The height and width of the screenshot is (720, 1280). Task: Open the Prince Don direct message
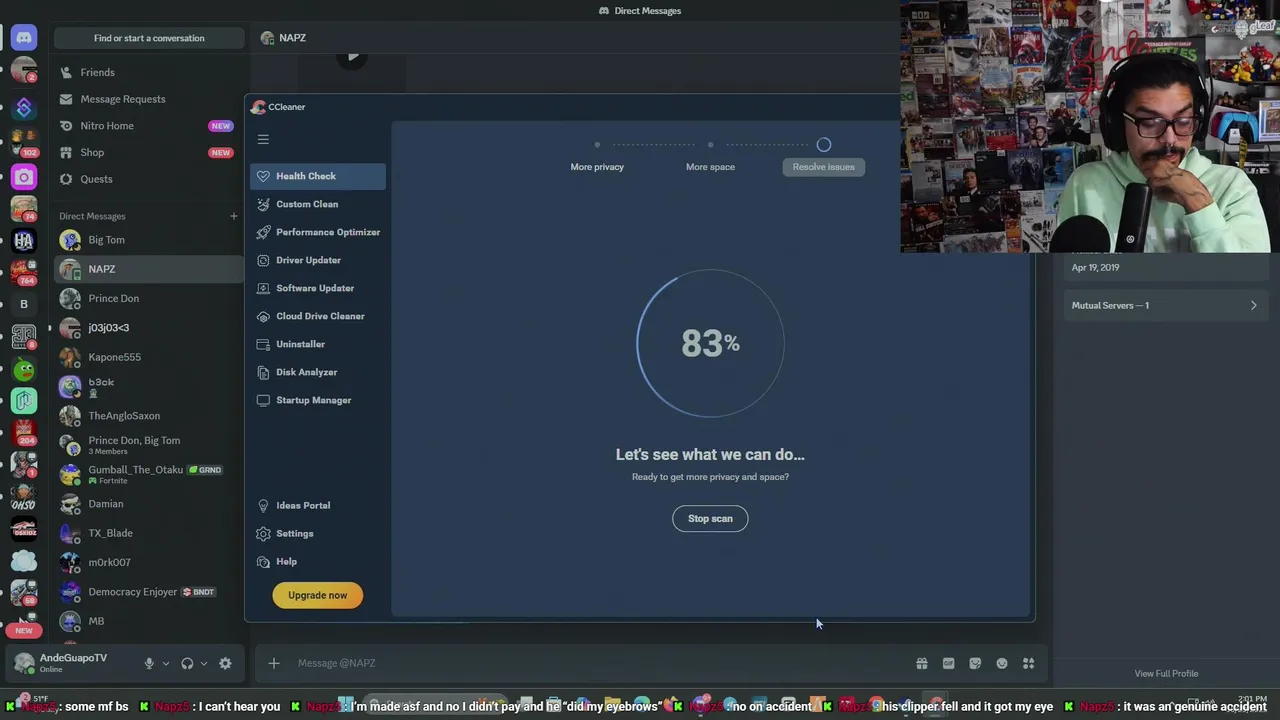[x=148, y=298]
